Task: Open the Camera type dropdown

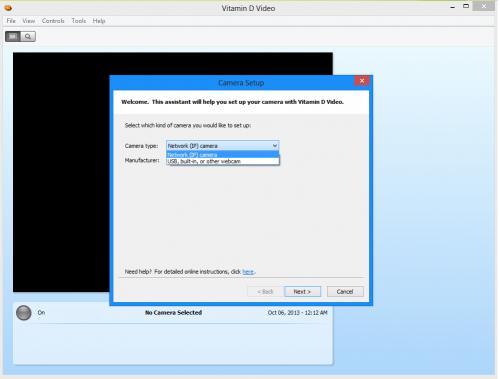Action: (x=222, y=146)
